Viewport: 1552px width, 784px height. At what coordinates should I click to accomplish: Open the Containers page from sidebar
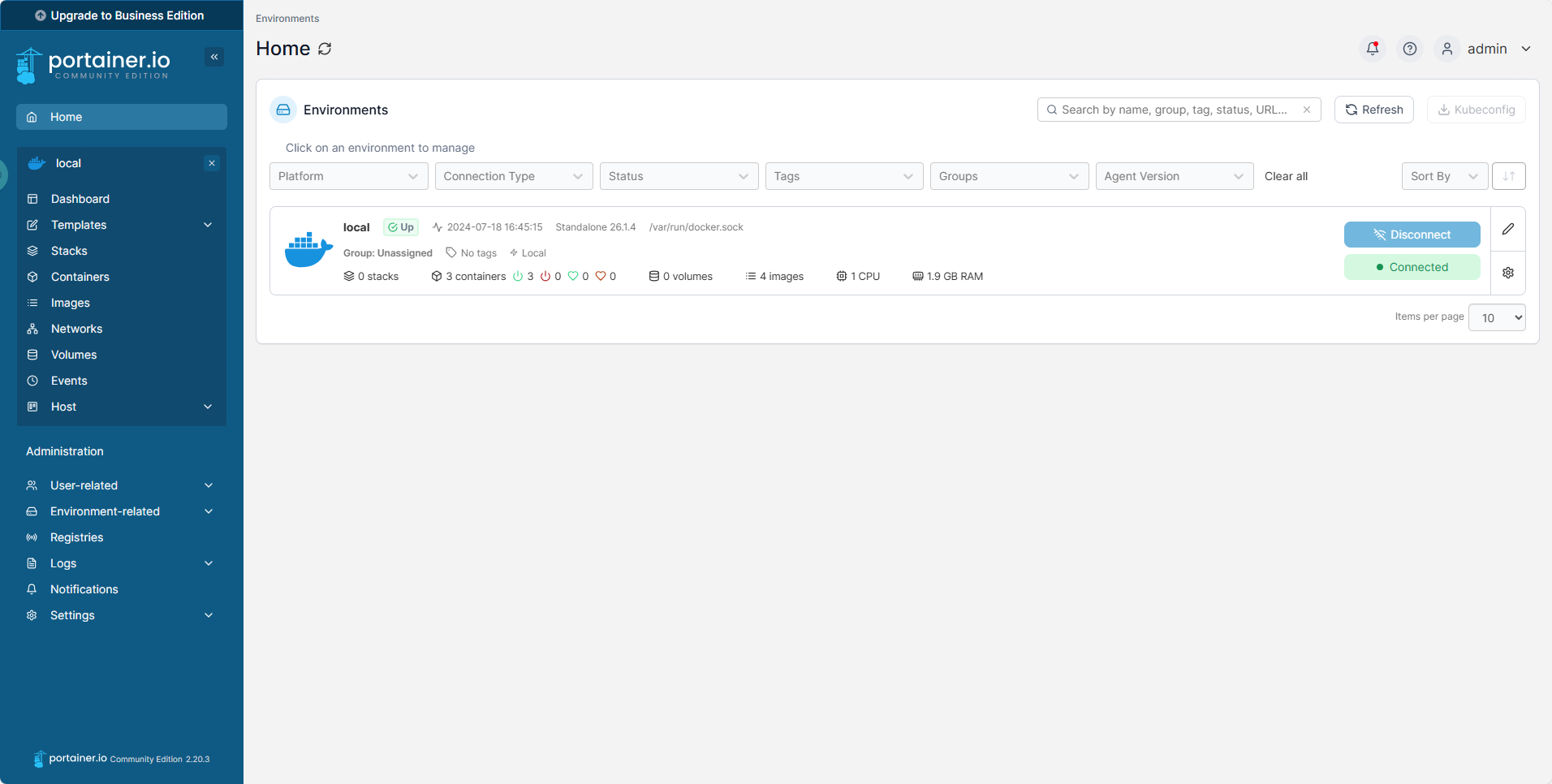point(80,277)
